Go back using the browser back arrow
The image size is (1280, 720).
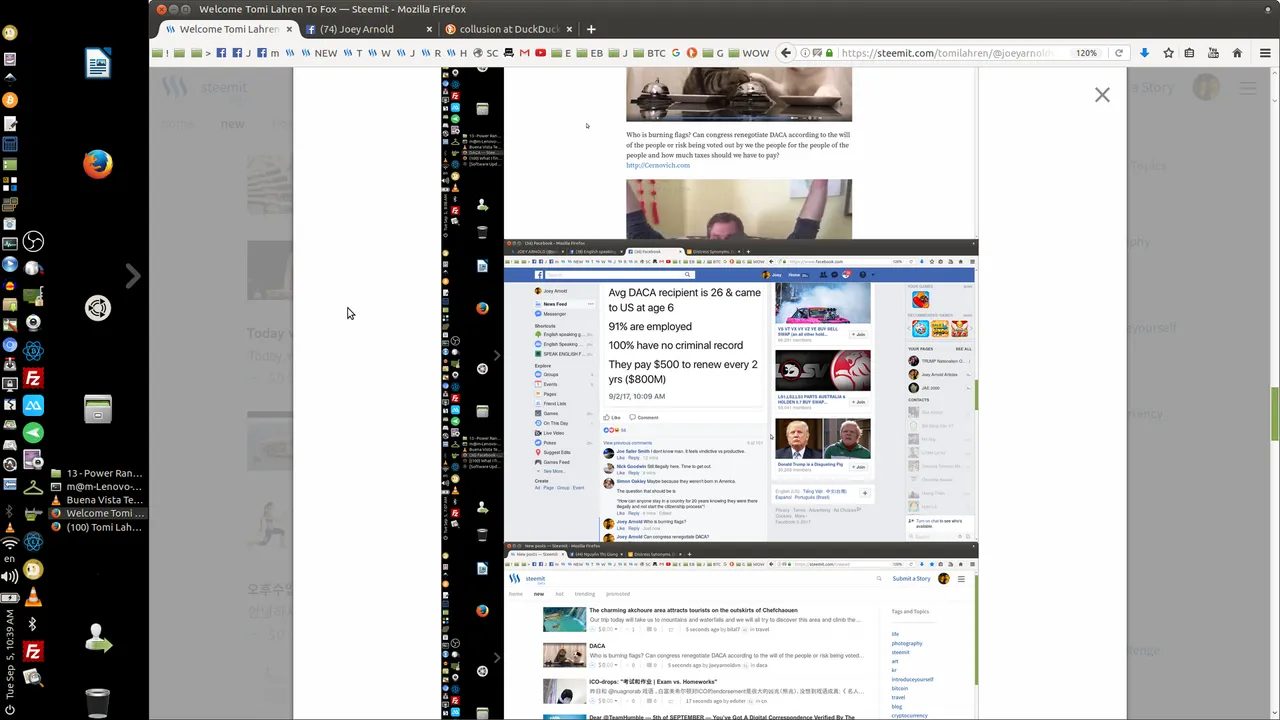[786, 53]
